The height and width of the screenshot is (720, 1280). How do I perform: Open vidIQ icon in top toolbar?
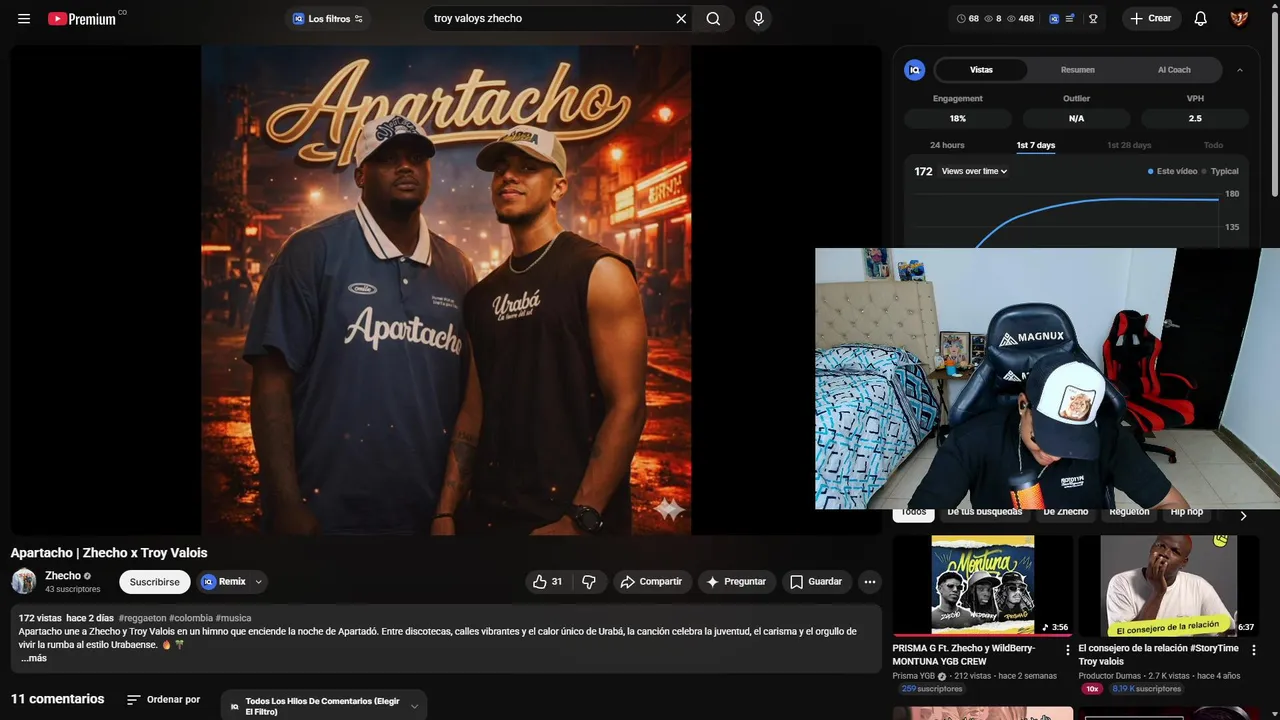point(1054,18)
